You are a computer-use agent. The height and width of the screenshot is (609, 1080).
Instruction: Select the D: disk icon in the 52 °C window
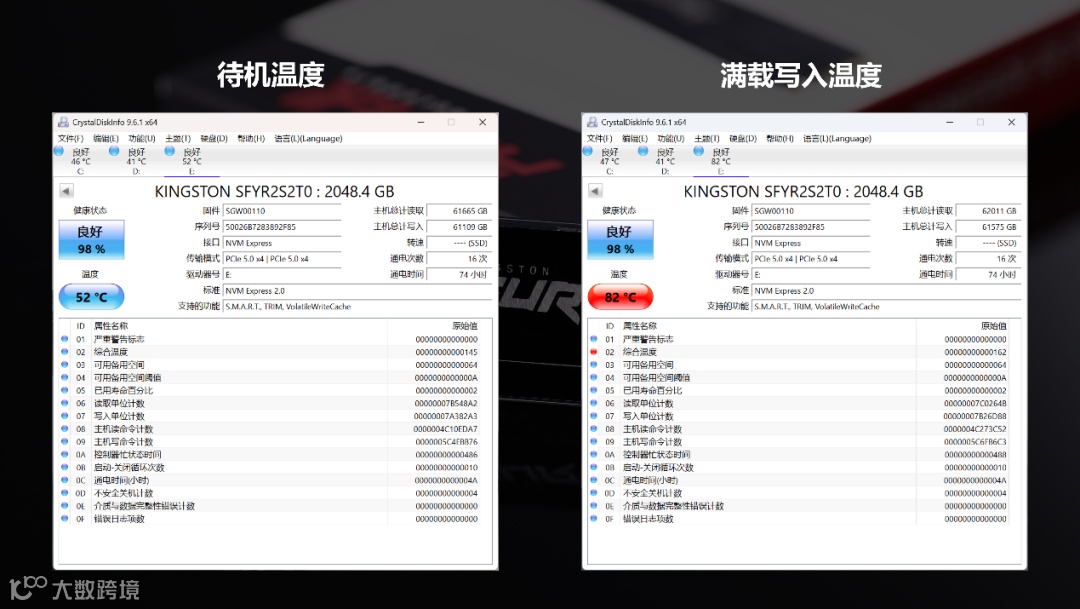tap(114, 151)
